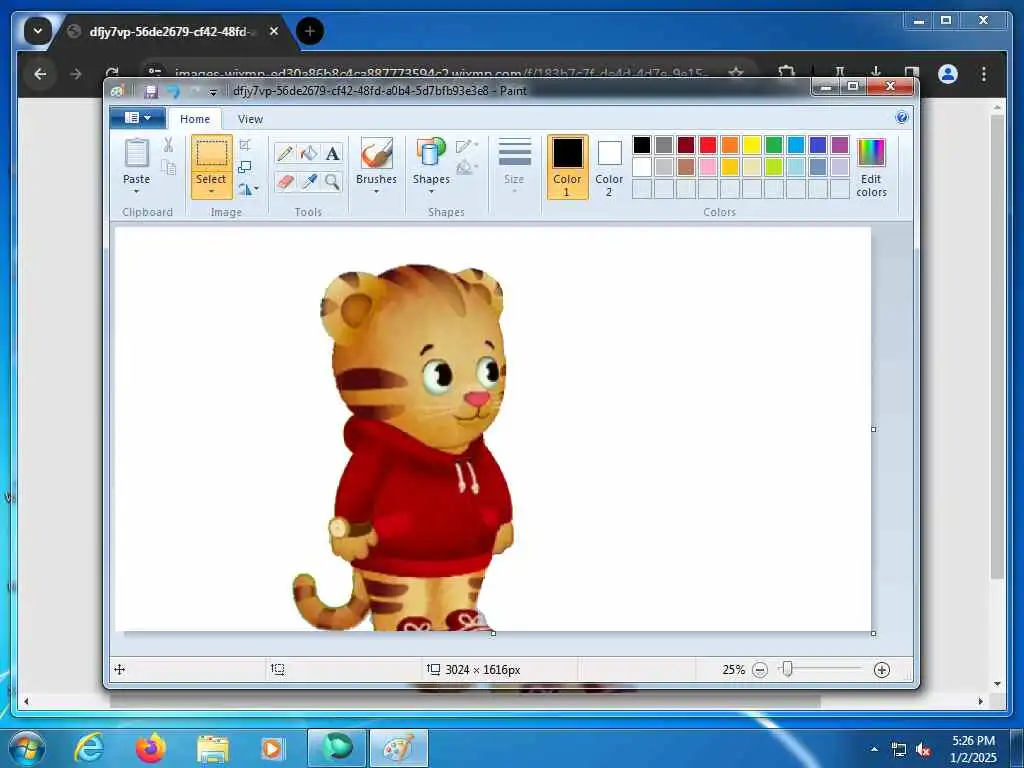Expand the Select dropdown arrow
Viewport: 1024px width, 768px height.
coord(212,192)
